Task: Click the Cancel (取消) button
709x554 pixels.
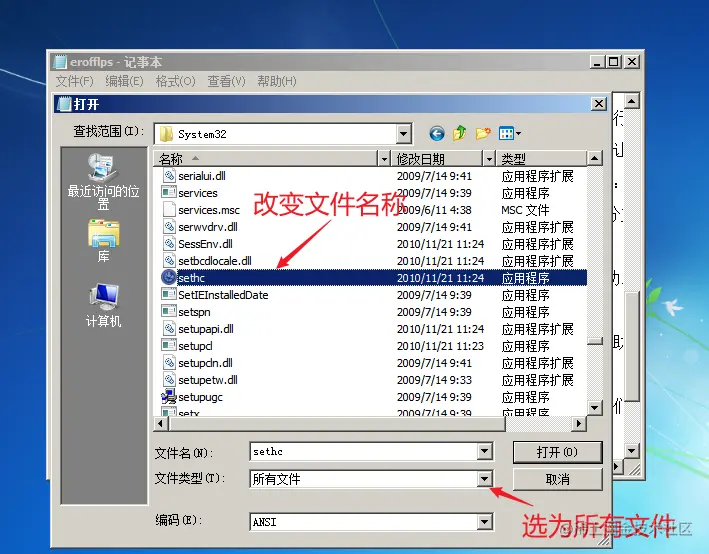Action: point(557,479)
